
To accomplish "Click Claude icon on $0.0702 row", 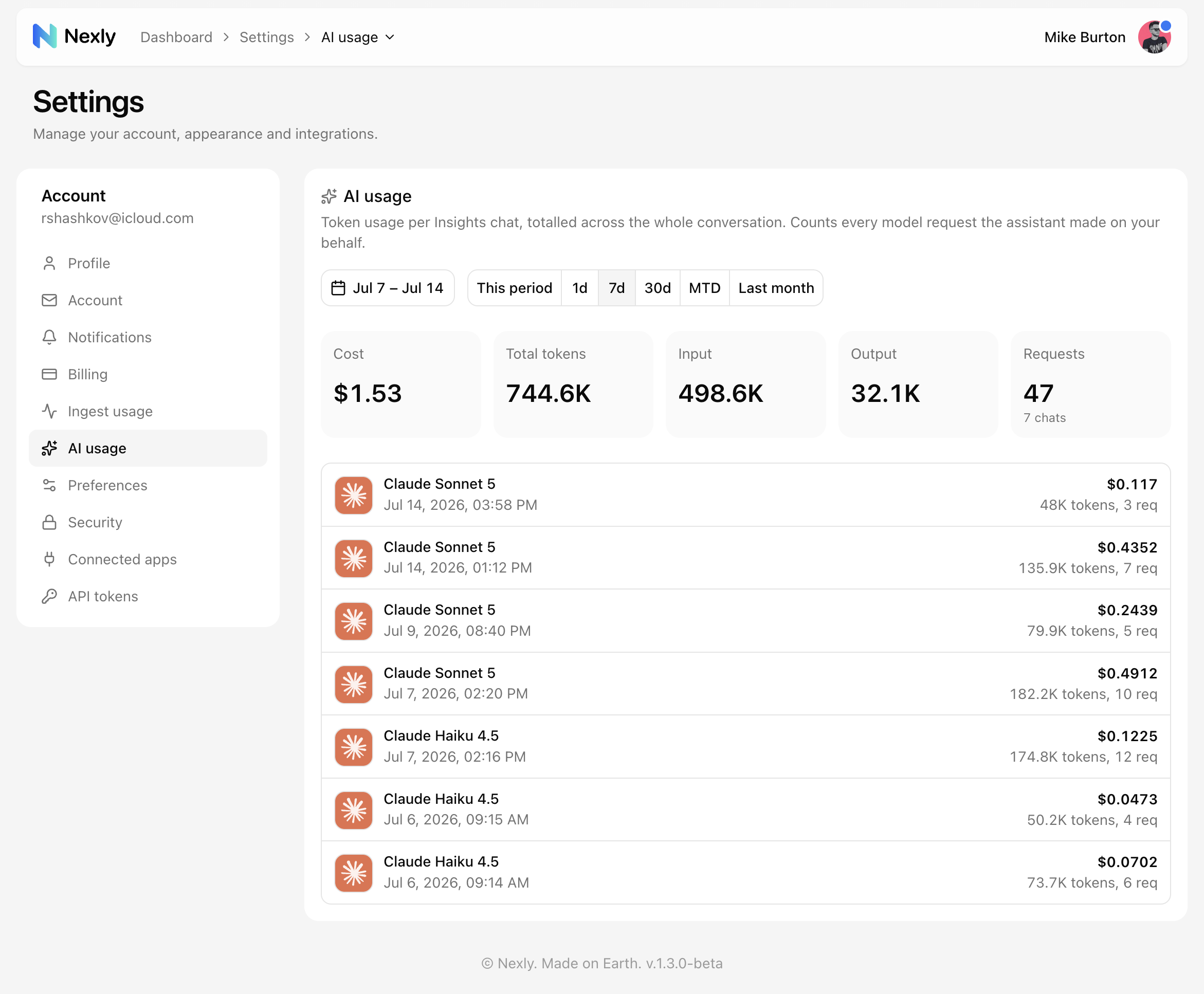I will 353,873.
